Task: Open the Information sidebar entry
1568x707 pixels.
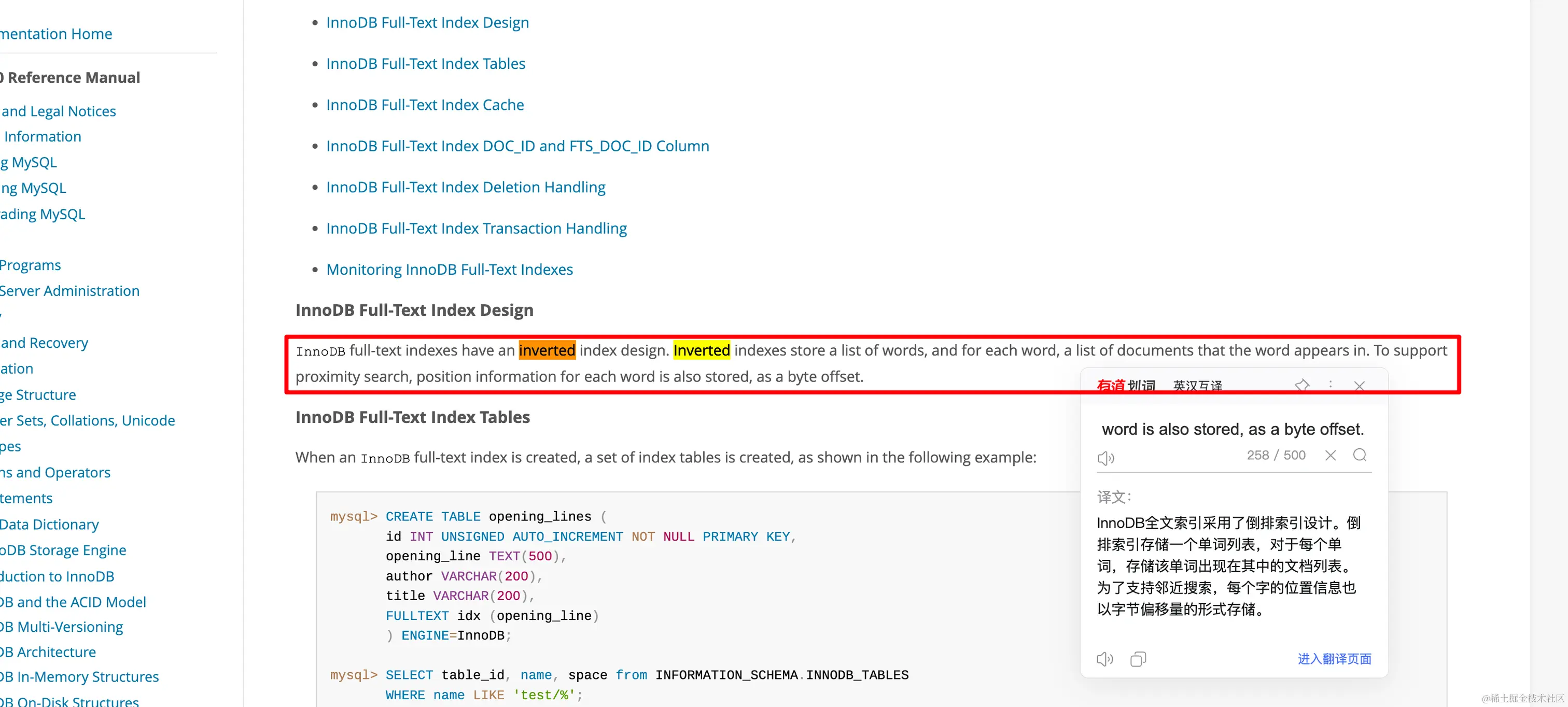Action: coord(41,137)
